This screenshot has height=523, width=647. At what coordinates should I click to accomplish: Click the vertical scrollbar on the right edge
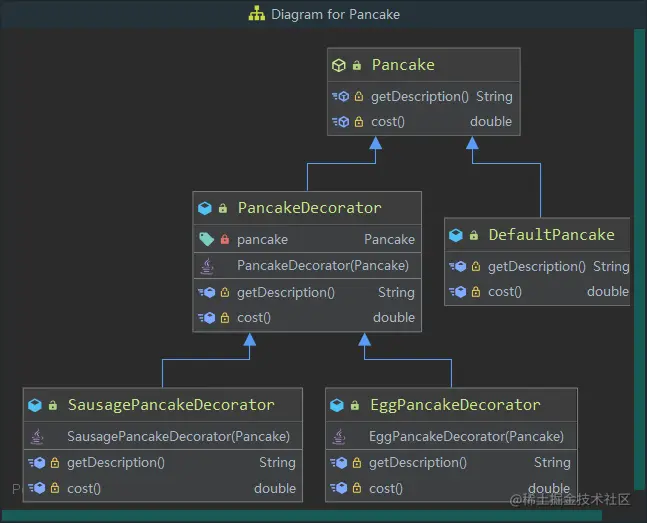(x=640, y=259)
